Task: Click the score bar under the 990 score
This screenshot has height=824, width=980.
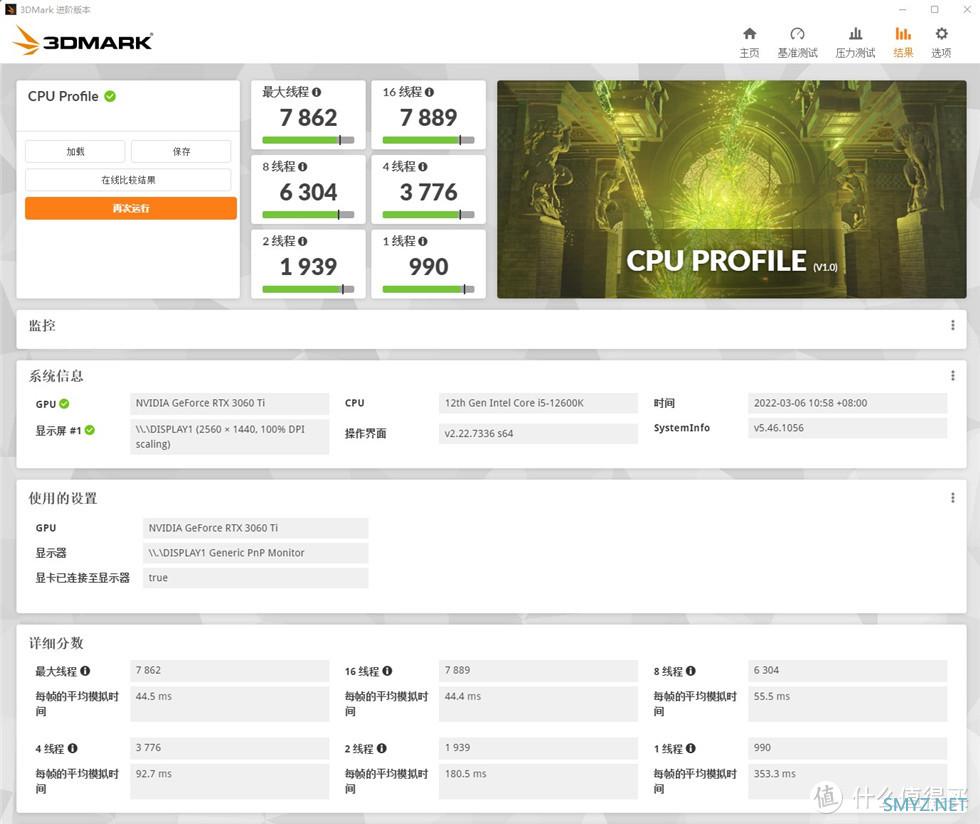Action: (x=429, y=289)
